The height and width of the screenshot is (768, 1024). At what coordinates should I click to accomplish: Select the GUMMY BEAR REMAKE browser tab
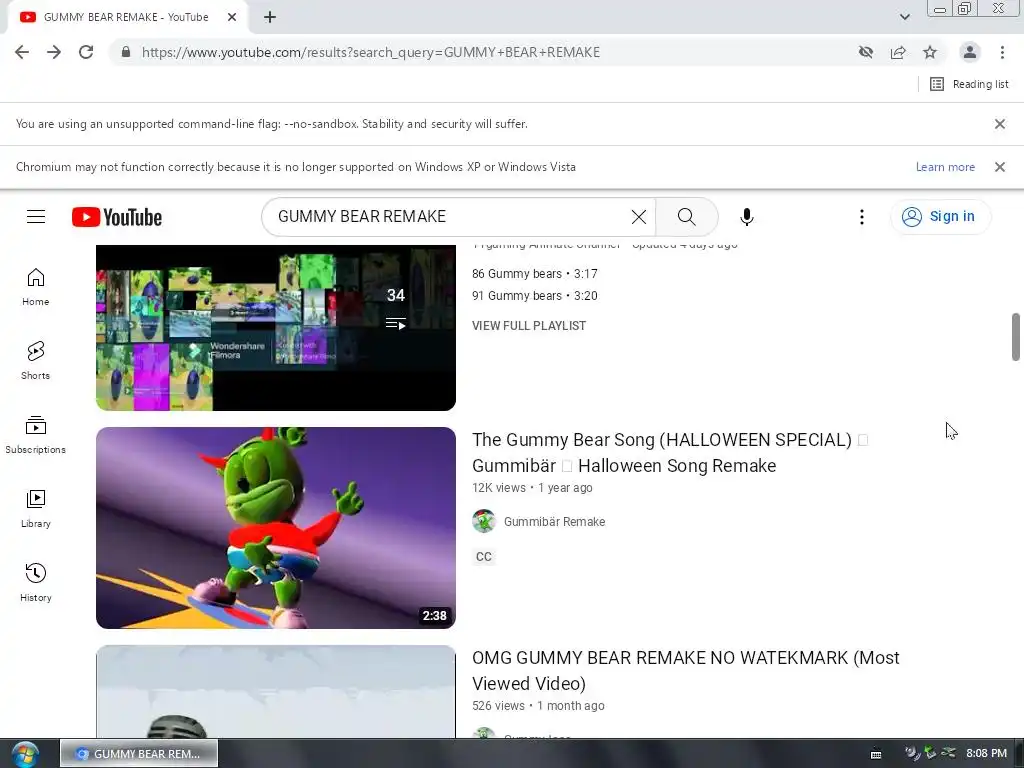pyautogui.click(x=127, y=17)
